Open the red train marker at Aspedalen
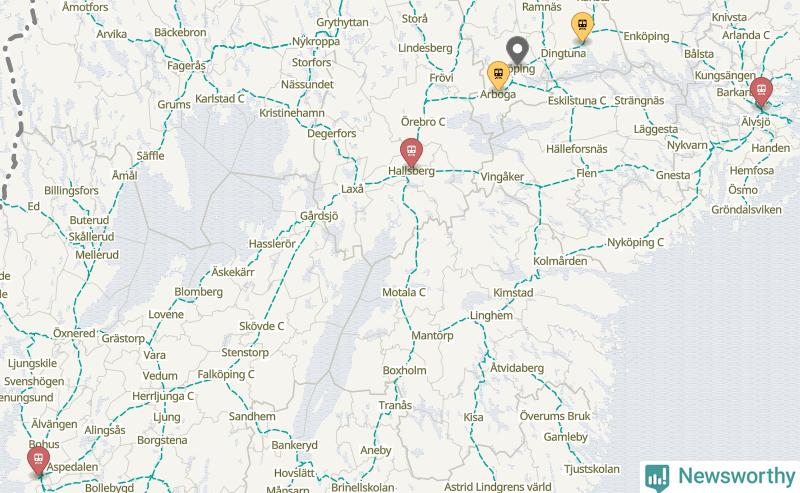The height and width of the screenshot is (493, 800). point(39,461)
